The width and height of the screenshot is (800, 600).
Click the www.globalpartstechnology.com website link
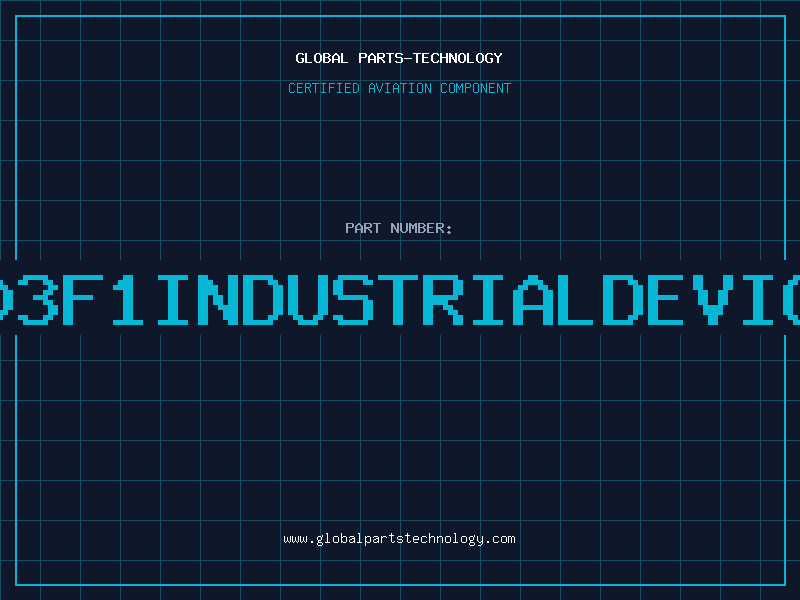[399, 538]
